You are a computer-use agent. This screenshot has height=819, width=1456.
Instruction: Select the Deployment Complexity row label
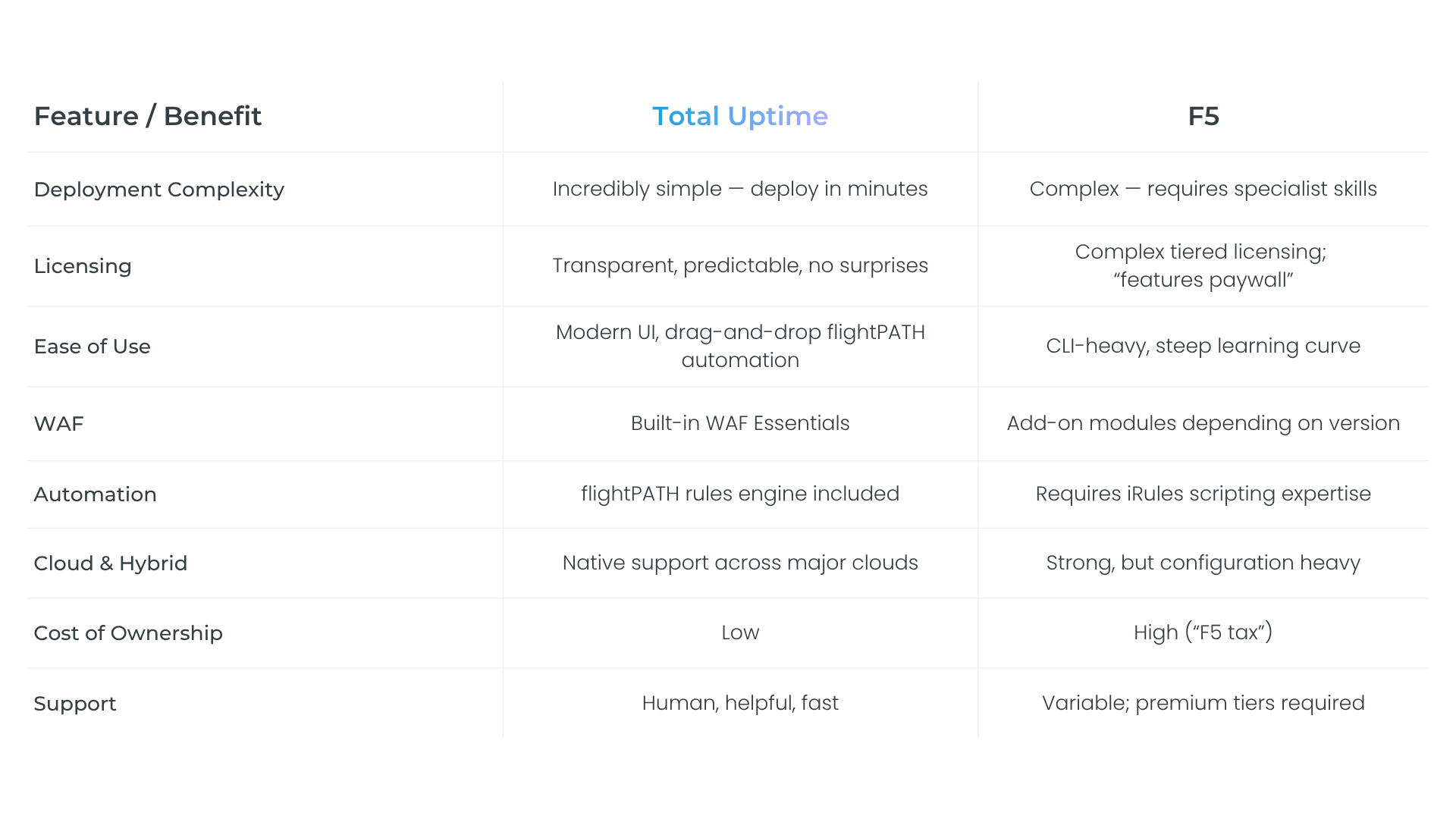pos(159,190)
